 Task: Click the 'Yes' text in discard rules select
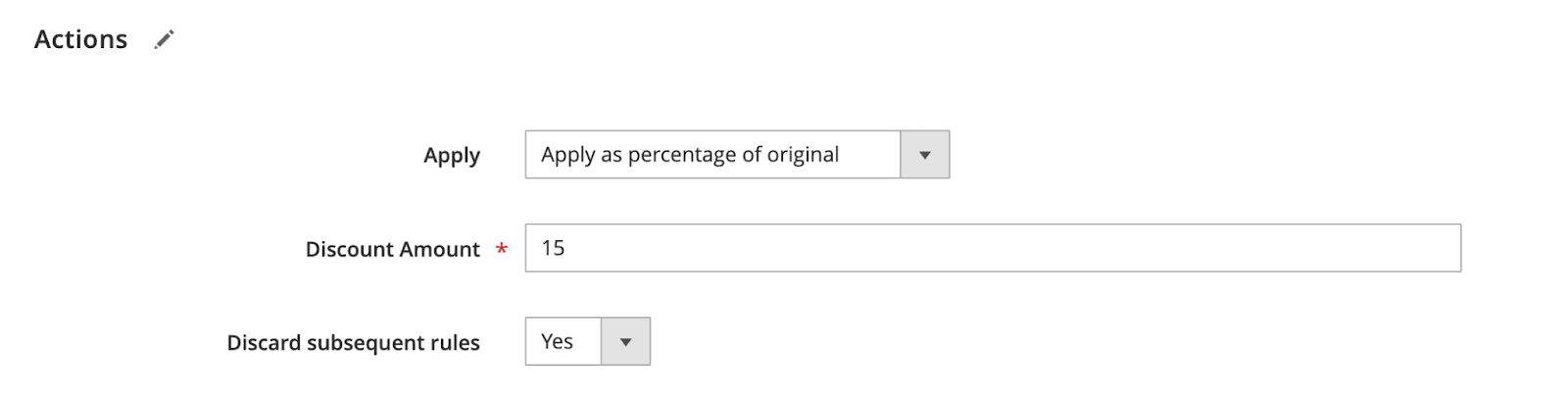pyautogui.click(x=557, y=341)
